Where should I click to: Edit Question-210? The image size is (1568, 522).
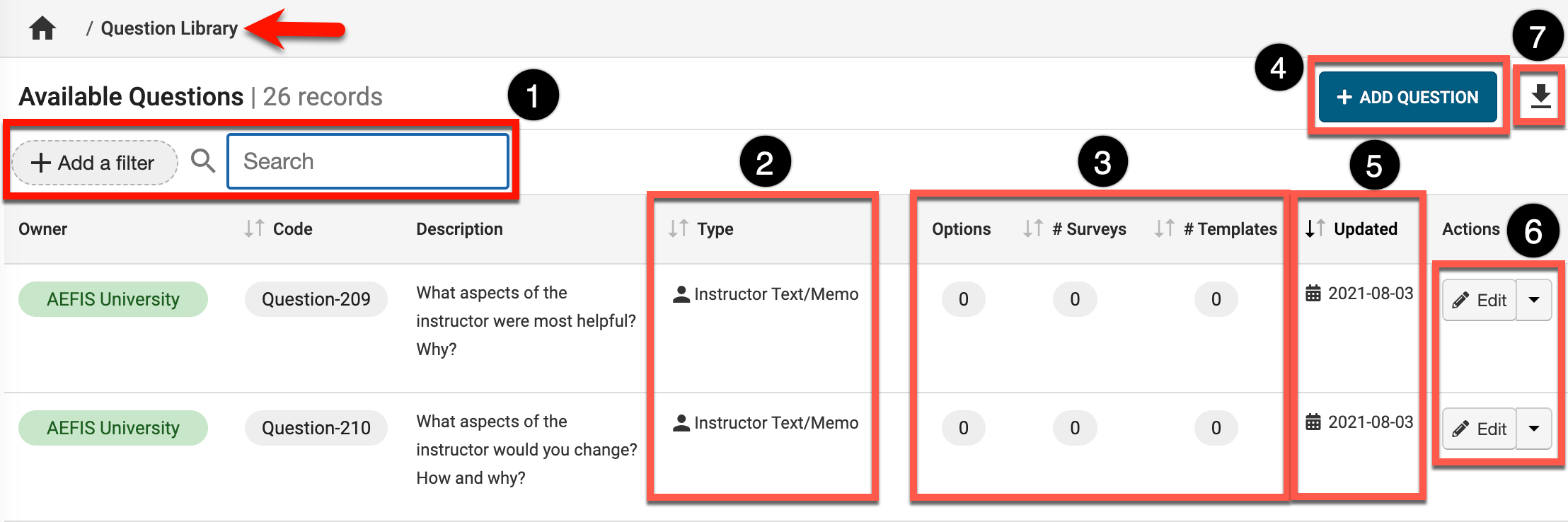tap(1480, 429)
